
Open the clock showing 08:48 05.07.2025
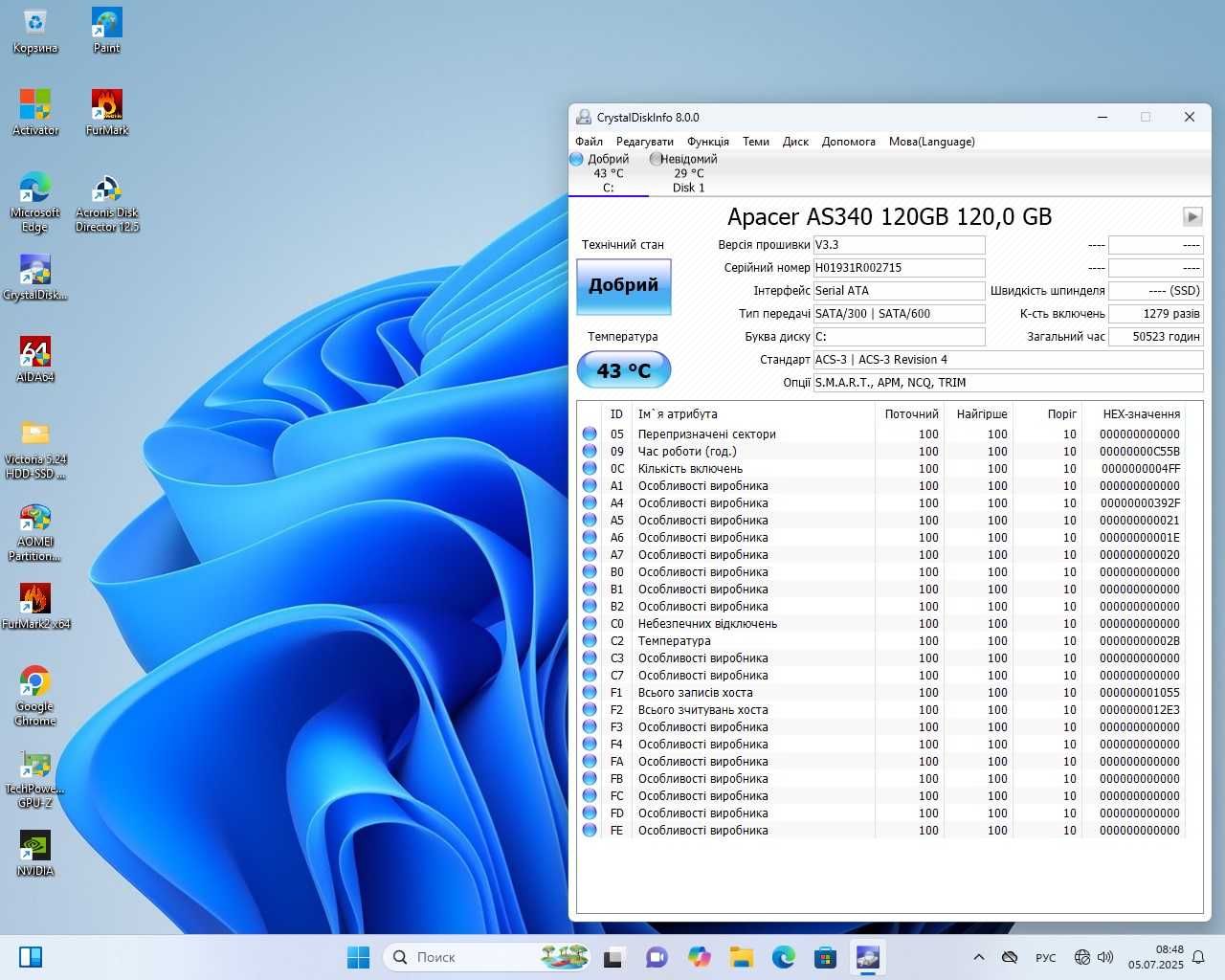[x=1155, y=957]
